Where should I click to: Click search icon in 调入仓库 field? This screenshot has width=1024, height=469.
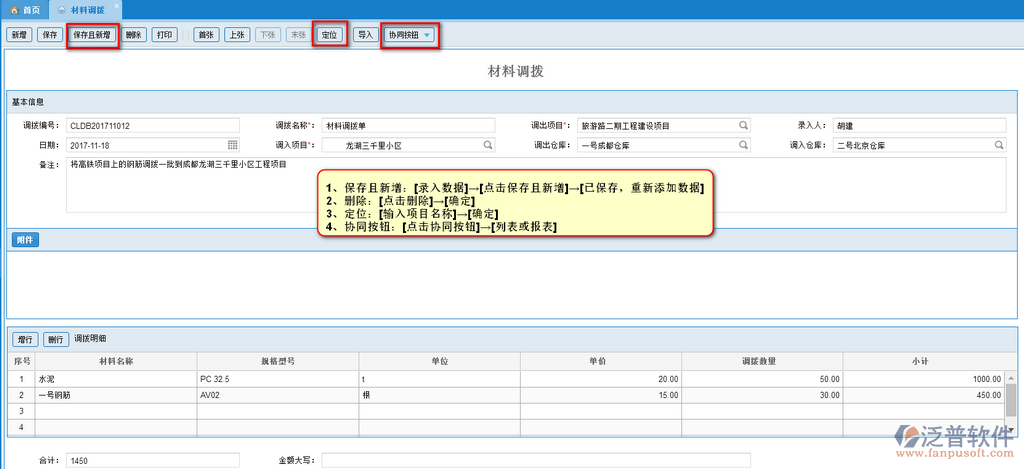click(x=998, y=145)
